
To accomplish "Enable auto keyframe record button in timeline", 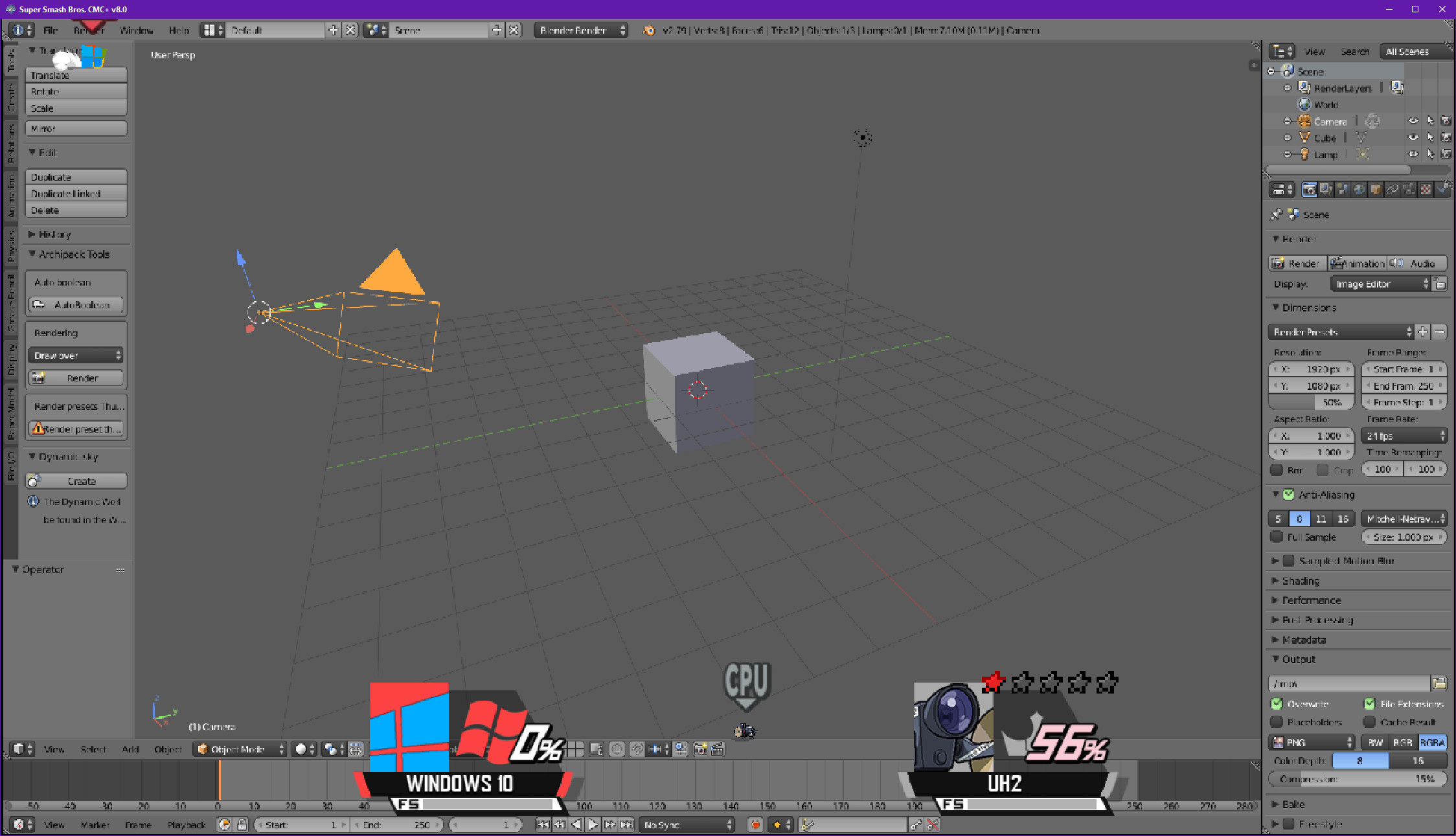I will pos(755,825).
